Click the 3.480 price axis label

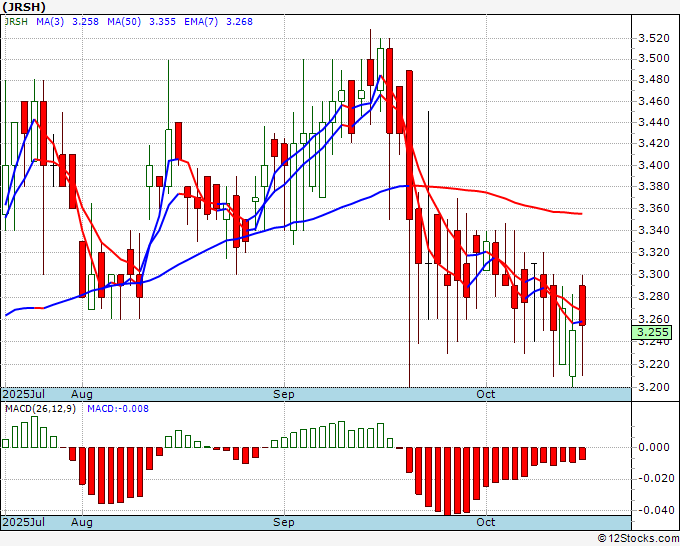[x=654, y=79]
